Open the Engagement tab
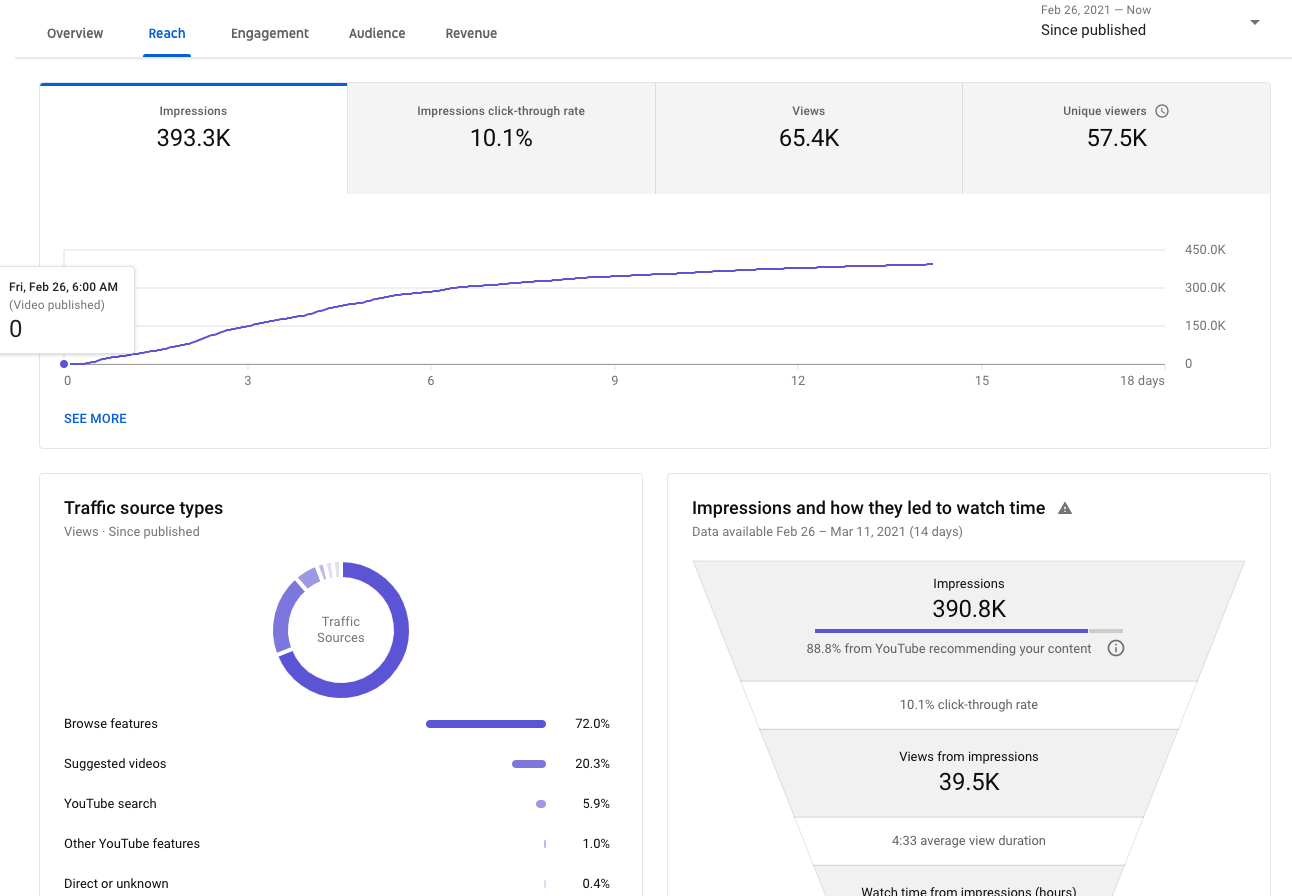This screenshot has height=896, width=1292. [x=270, y=33]
